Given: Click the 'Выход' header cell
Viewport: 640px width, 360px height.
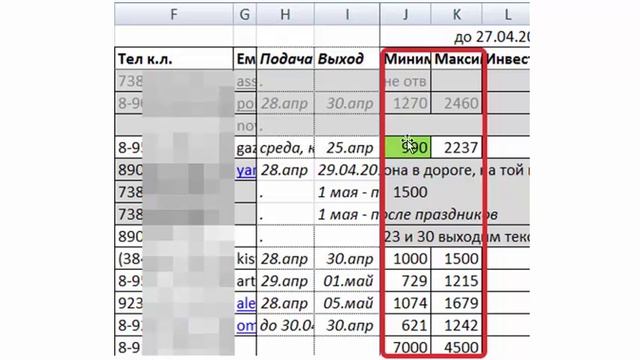Looking at the screenshot, I should [x=347, y=59].
